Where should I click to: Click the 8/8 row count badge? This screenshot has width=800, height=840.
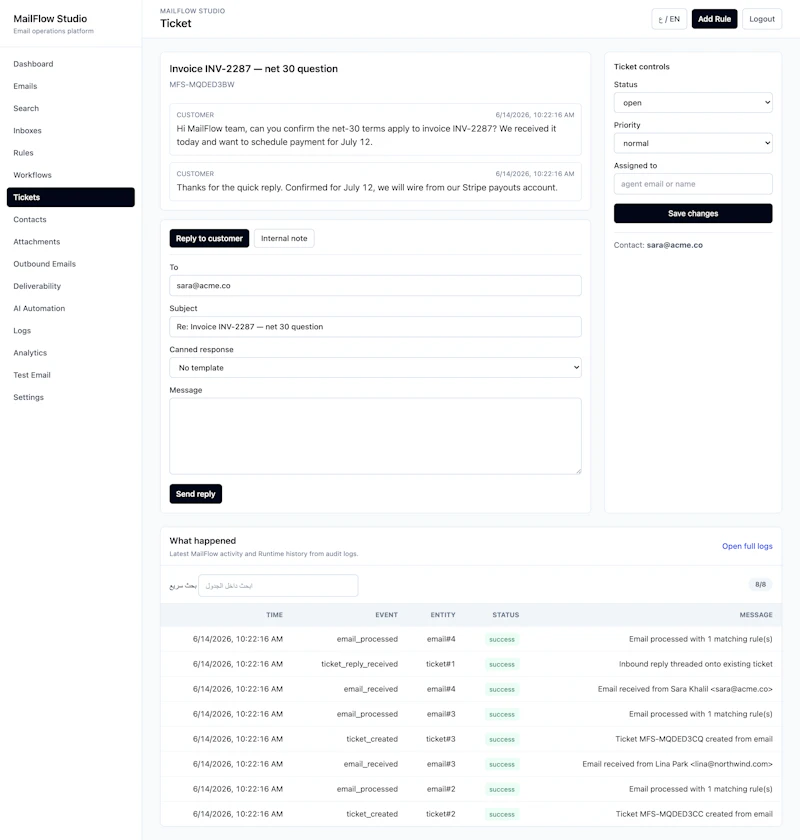pos(760,584)
